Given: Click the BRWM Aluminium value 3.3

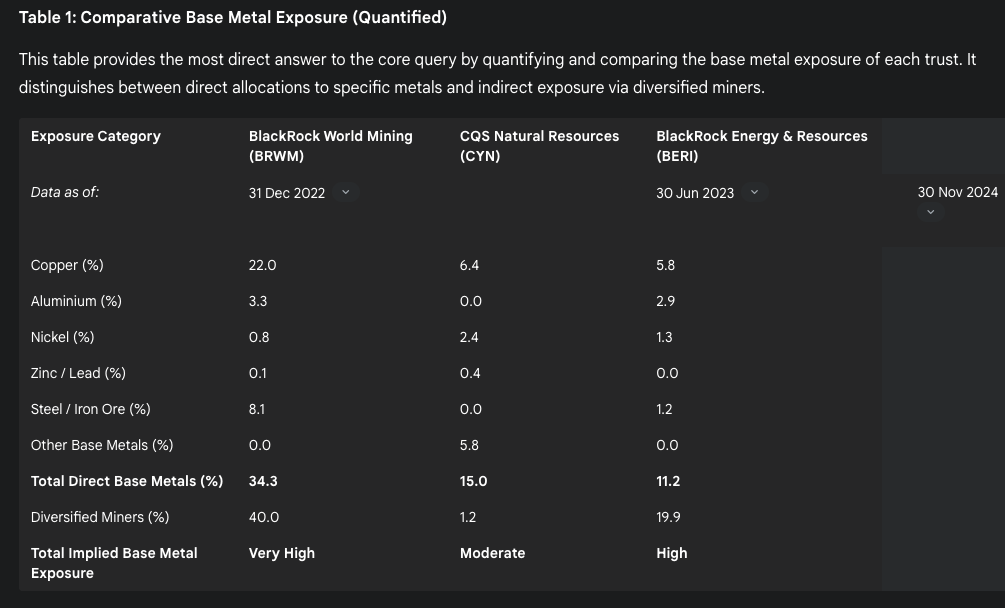Looking at the screenshot, I should (258, 301).
